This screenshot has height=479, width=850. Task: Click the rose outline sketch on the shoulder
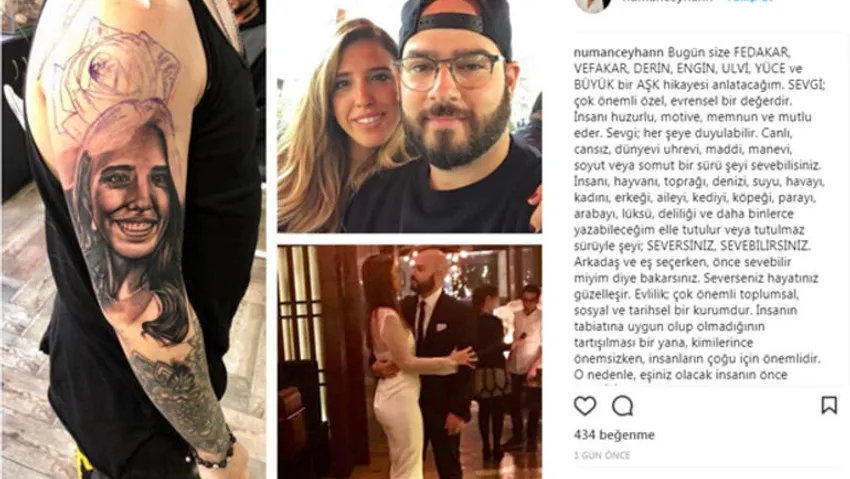click(x=117, y=76)
